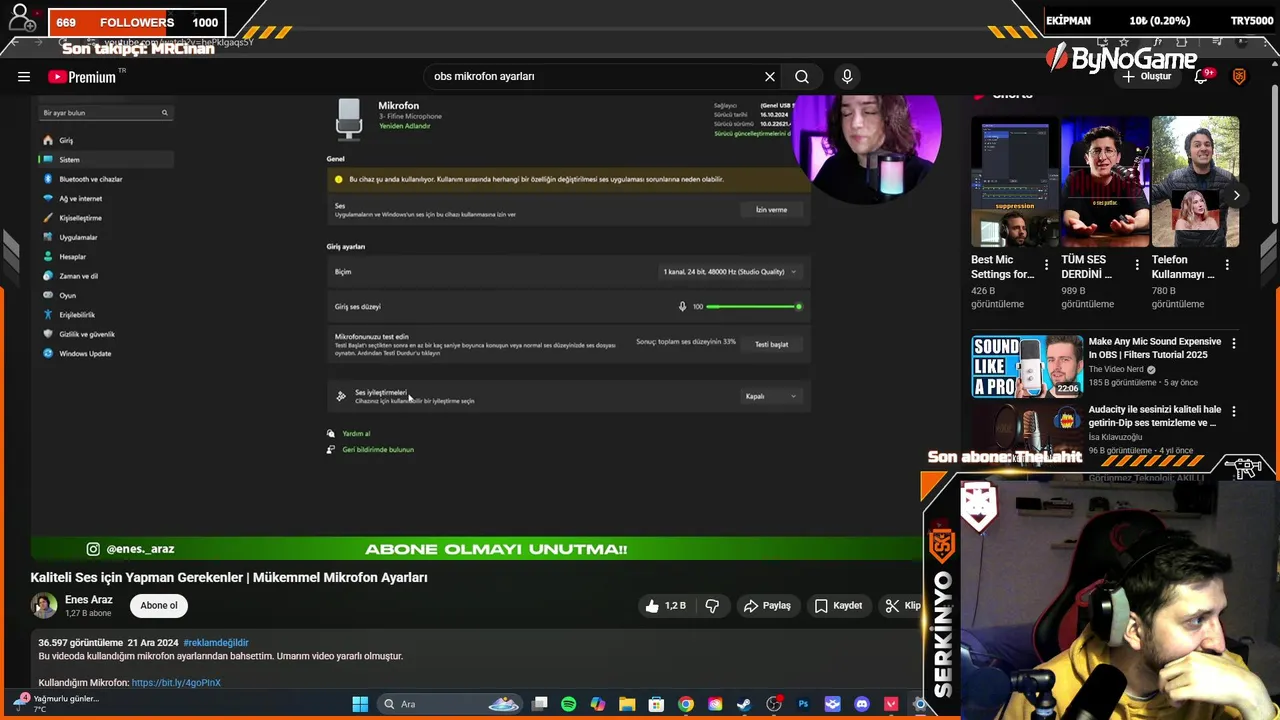Open options for TÜM SES DERDİNİ short
Viewport: 1280px width, 720px height.
point(1137,265)
